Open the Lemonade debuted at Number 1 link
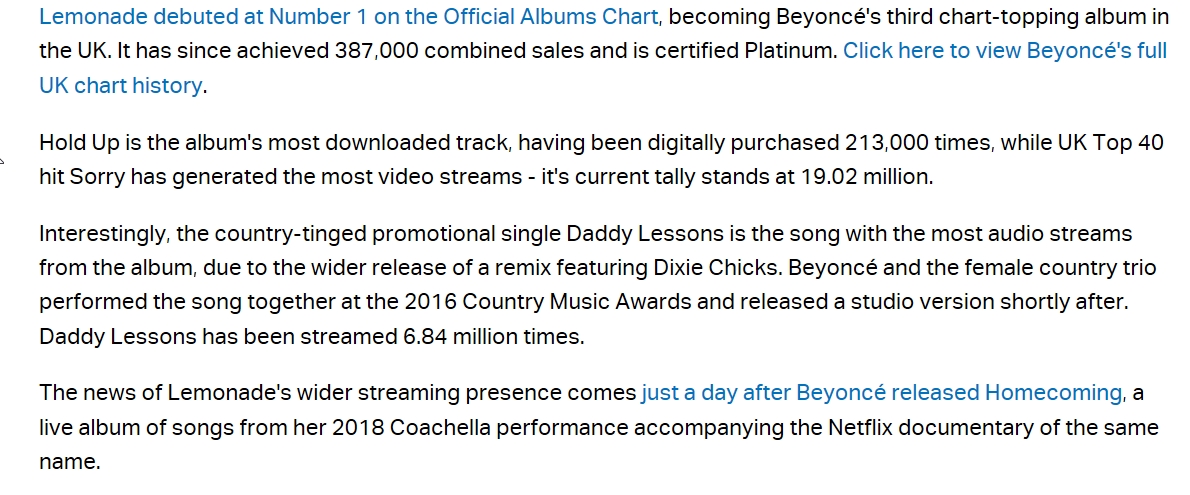Viewport: 1190px width, 495px height. (348, 17)
